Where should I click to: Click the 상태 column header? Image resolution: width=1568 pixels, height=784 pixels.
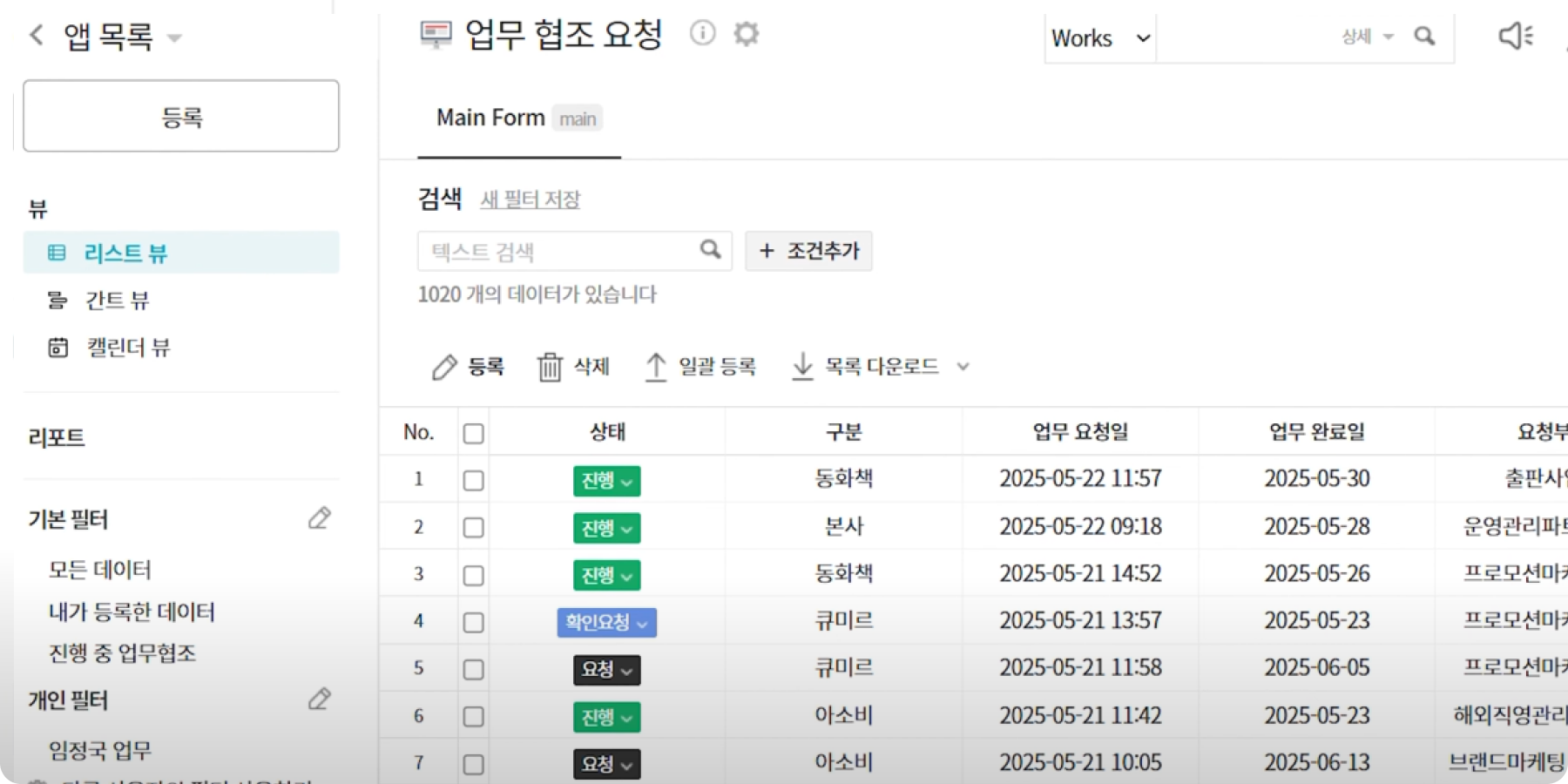[607, 431]
